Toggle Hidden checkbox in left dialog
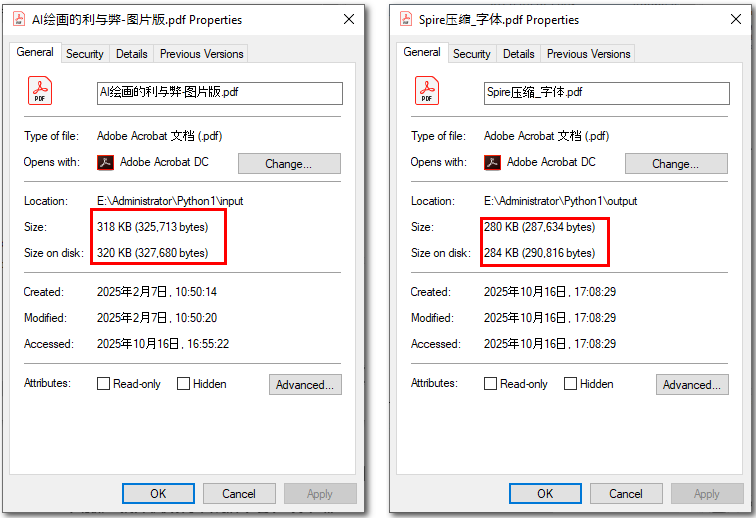This screenshot has height=518, width=756. pos(184,384)
